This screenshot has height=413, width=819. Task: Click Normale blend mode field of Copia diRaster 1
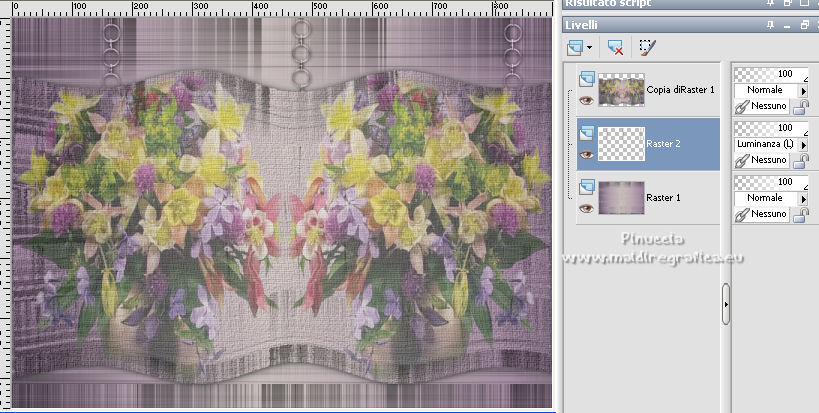click(x=766, y=90)
